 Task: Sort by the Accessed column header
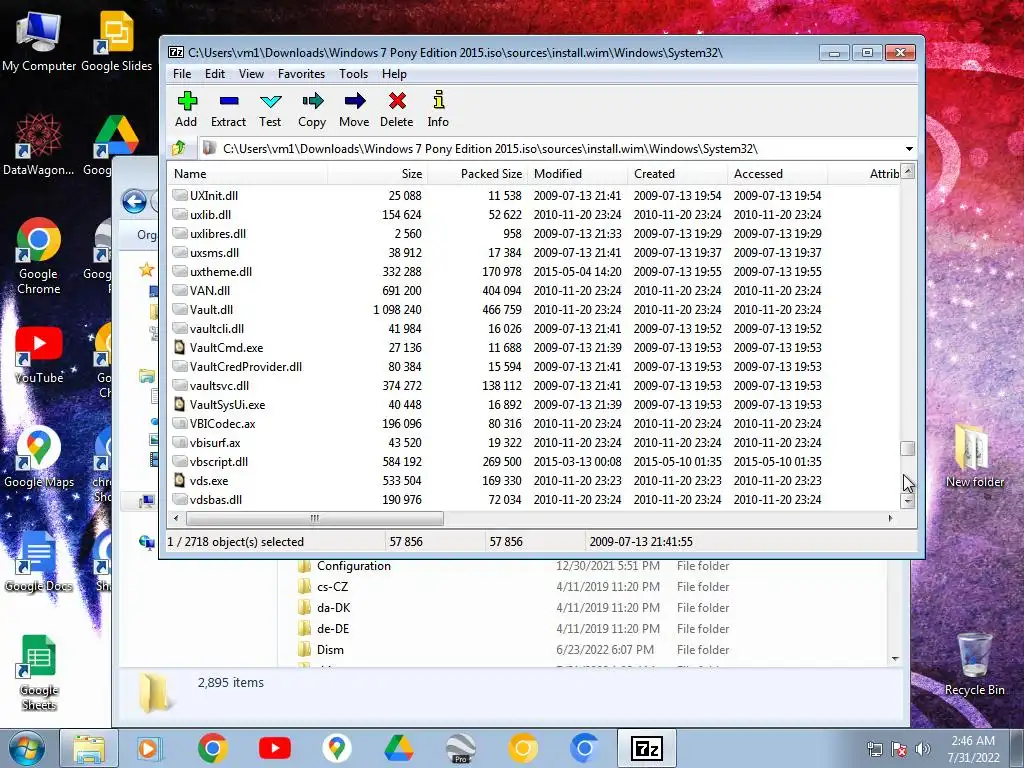778,174
